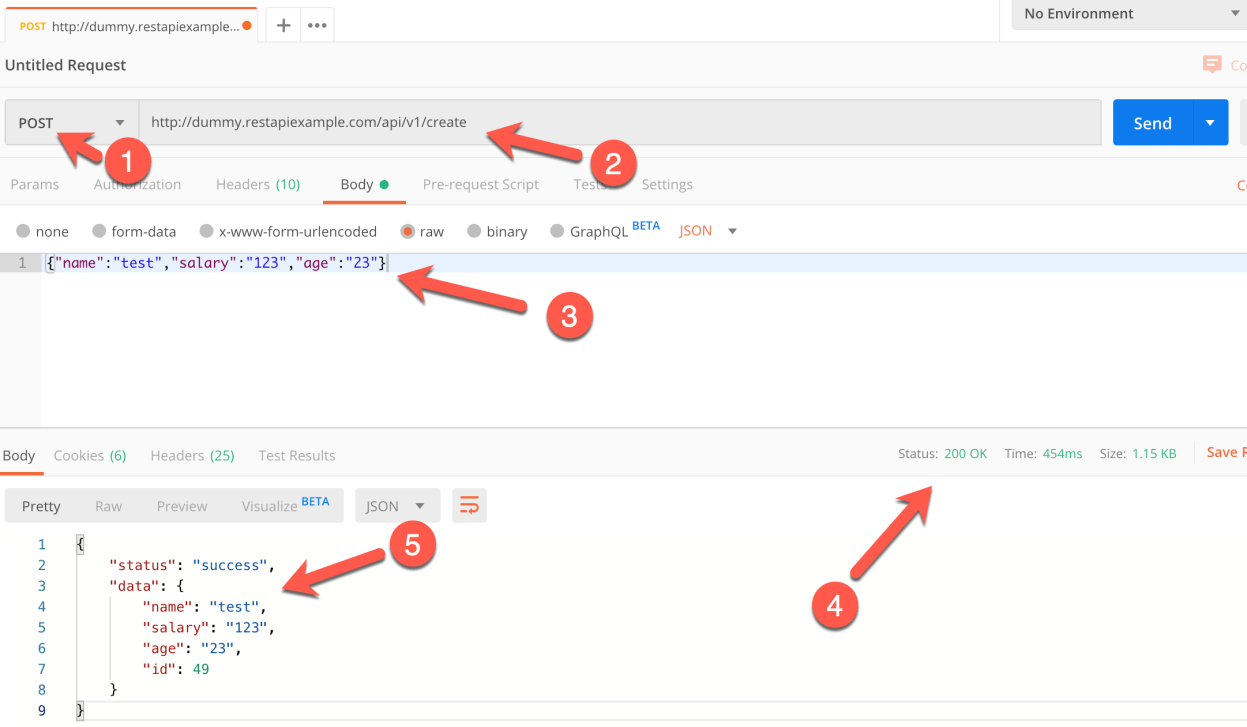Switch the response view to Pretty
The image size is (1247, 727).
pyautogui.click(x=41, y=506)
